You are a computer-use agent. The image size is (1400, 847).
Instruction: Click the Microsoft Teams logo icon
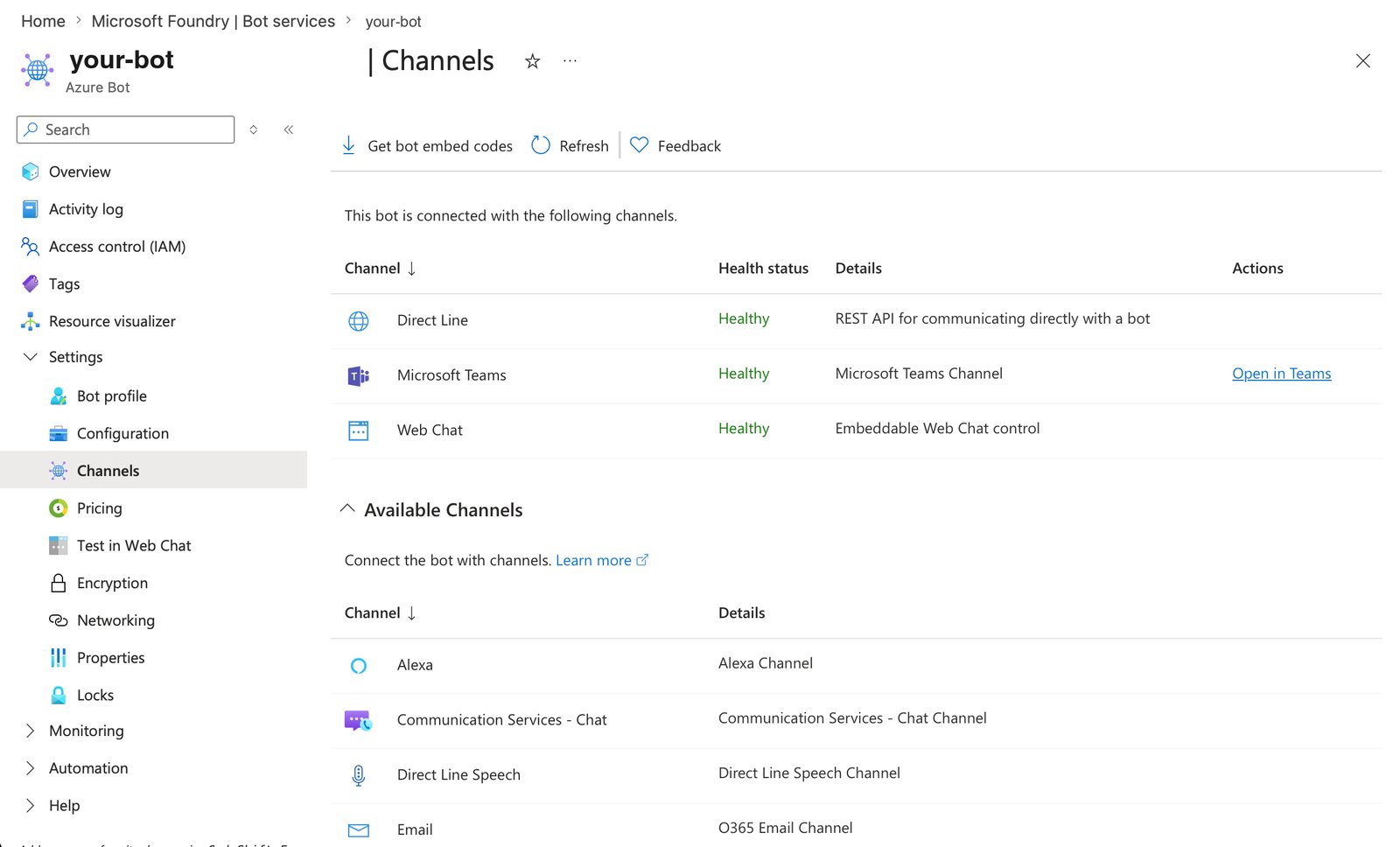click(x=359, y=375)
